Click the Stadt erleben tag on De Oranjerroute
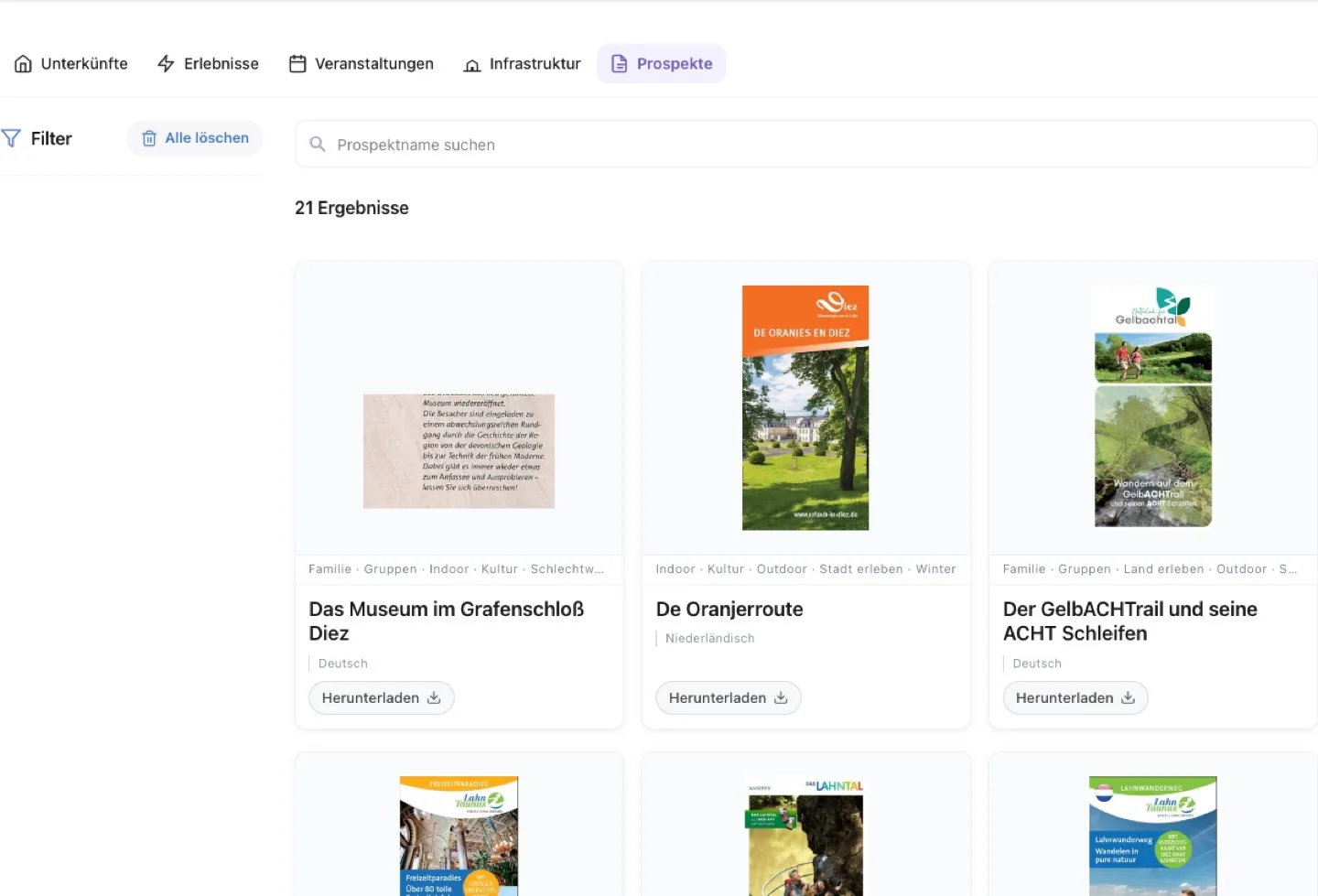 [x=861, y=569]
